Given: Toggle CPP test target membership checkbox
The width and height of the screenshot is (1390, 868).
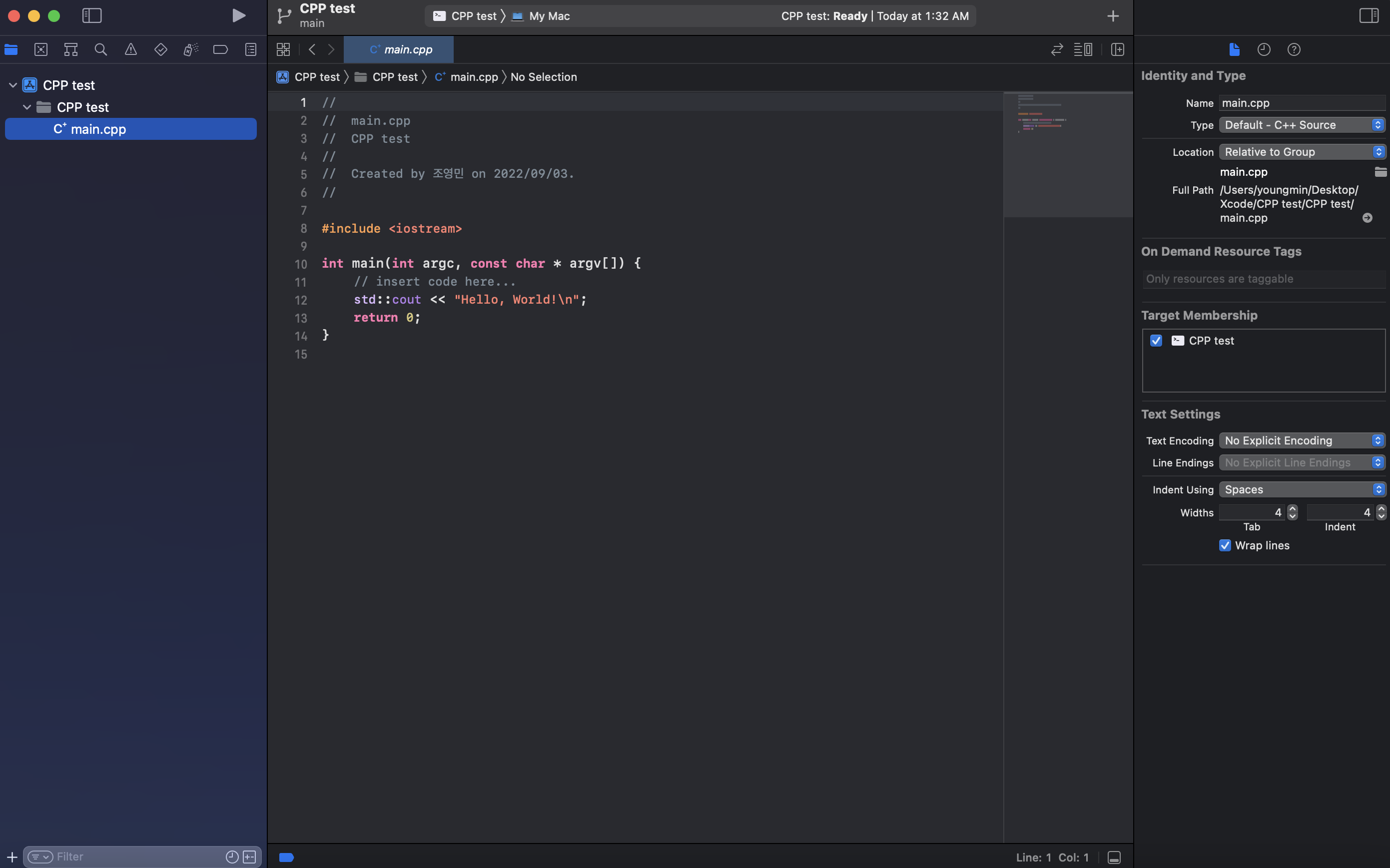Looking at the screenshot, I should [x=1156, y=341].
